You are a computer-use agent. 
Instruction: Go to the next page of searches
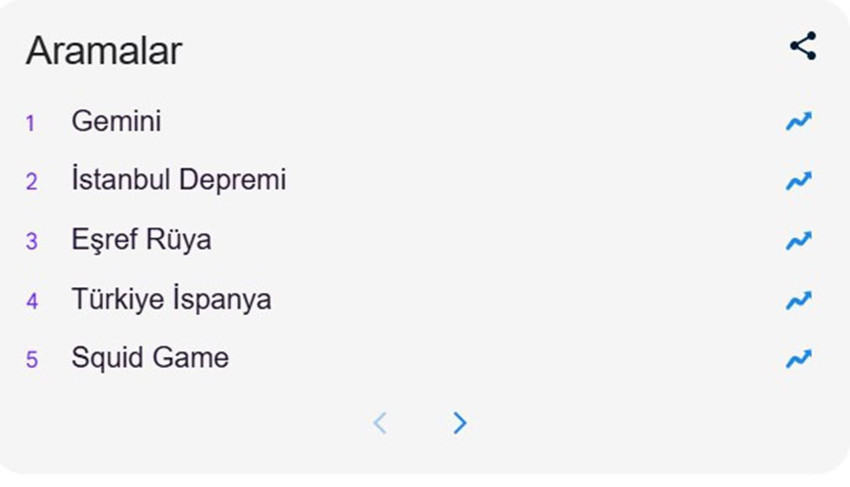[459, 423]
